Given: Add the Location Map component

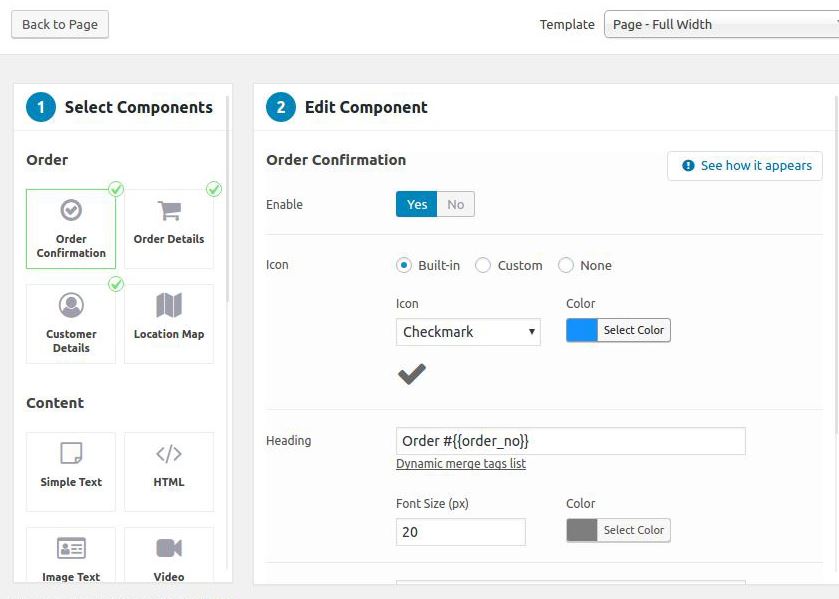Looking at the screenshot, I should [x=169, y=324].
